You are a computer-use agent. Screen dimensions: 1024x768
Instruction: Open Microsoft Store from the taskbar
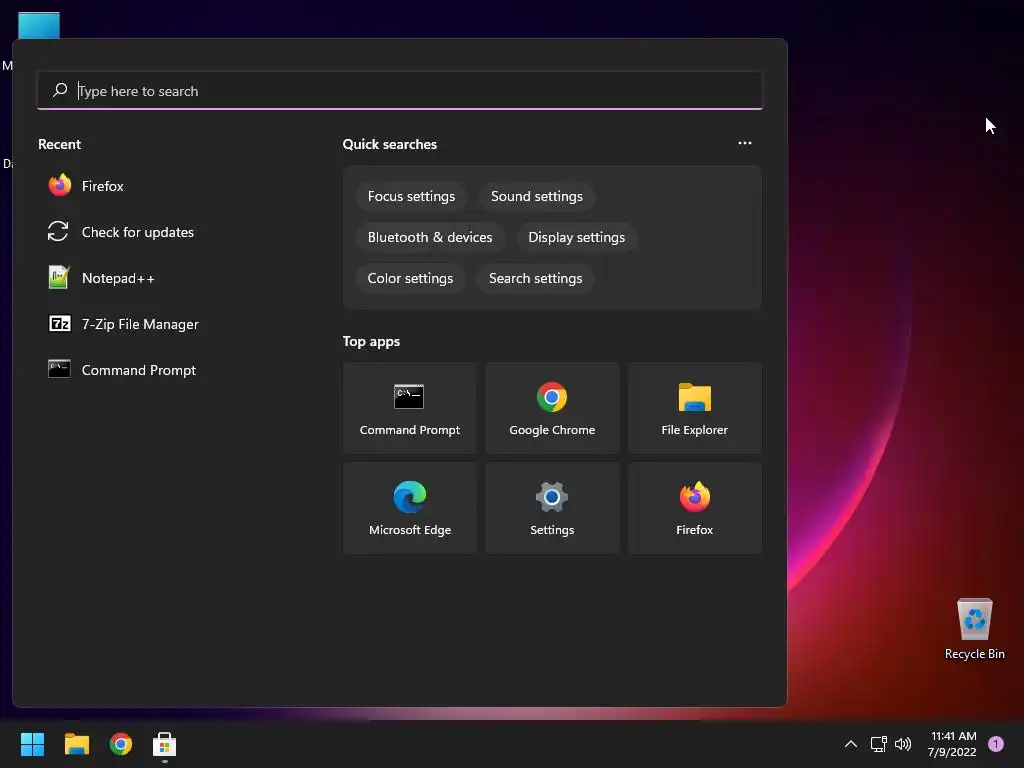tap(165, 744)
